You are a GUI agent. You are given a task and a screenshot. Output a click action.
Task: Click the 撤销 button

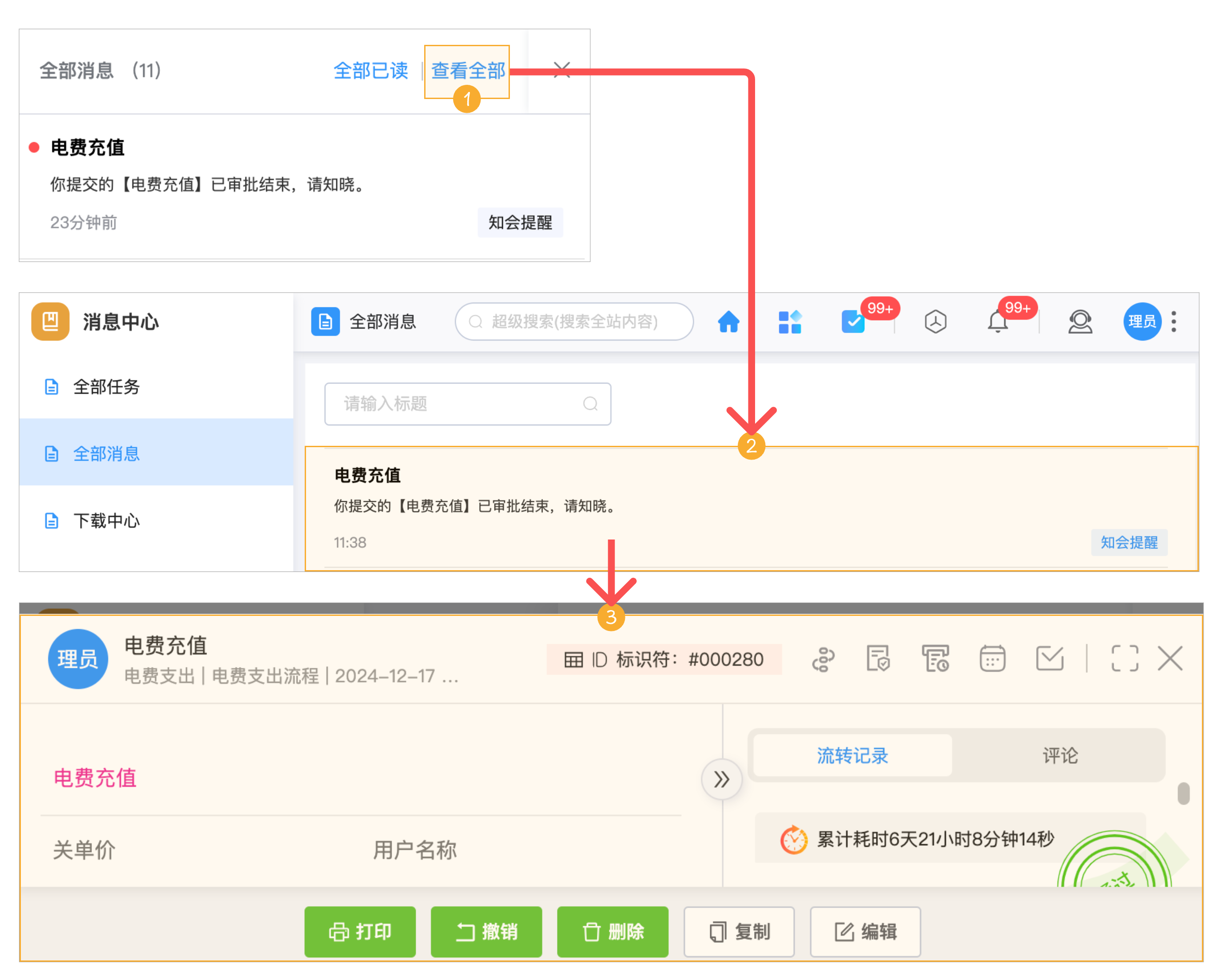(x=486, y=932)
